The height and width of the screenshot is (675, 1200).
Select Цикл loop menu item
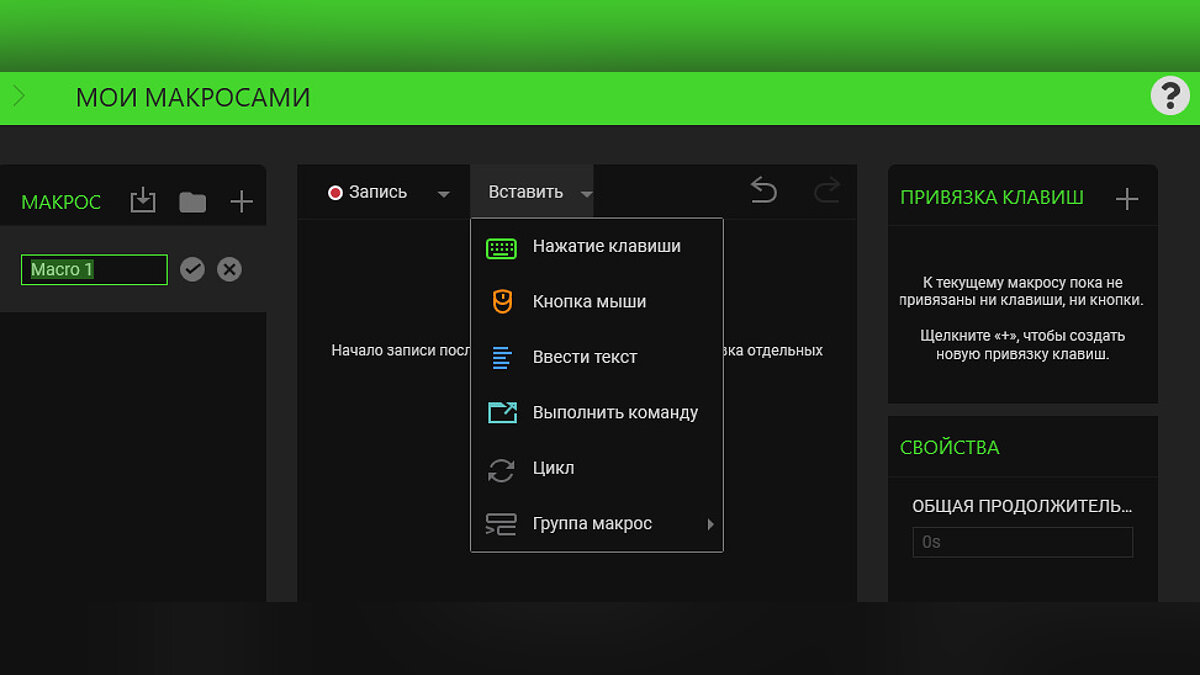553,468
